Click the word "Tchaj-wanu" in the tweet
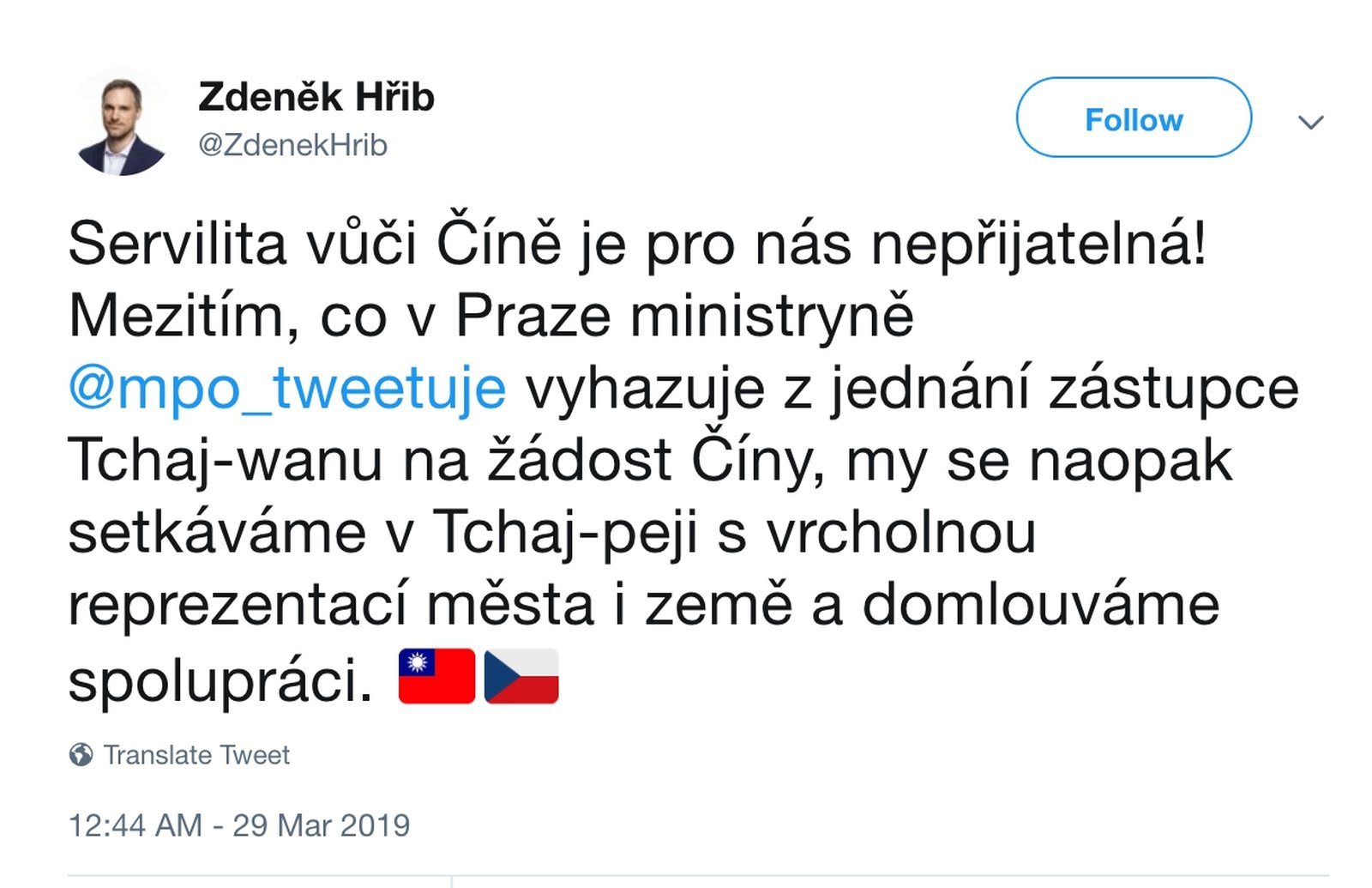 click(225, 461)
